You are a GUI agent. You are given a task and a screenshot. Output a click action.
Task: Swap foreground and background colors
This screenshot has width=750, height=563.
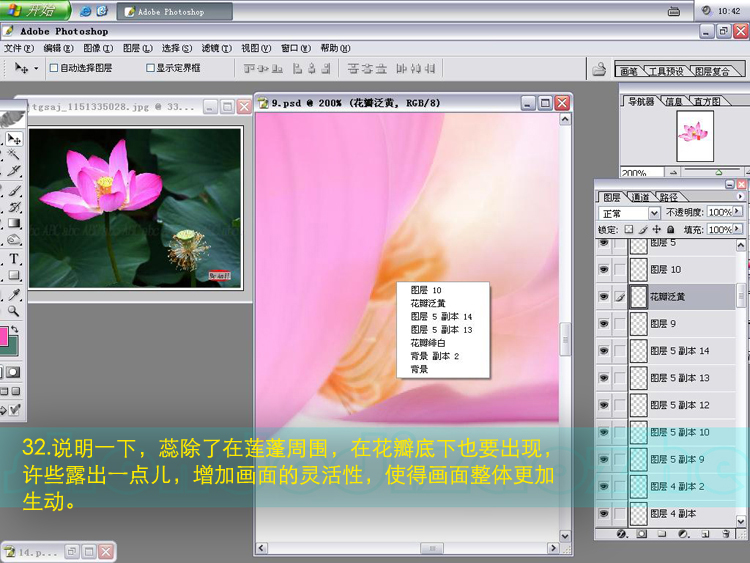pos(15,329)
